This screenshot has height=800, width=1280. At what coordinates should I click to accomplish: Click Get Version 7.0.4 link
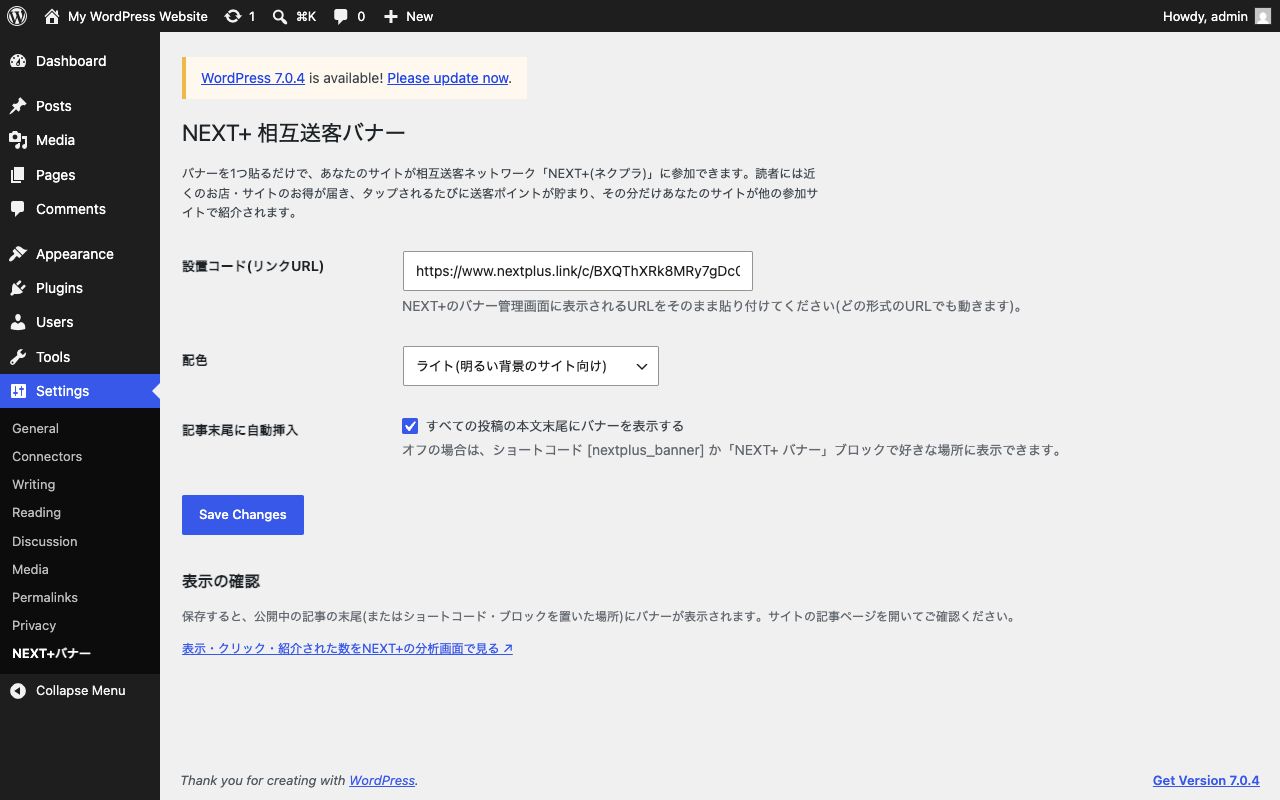[1206, 780]
